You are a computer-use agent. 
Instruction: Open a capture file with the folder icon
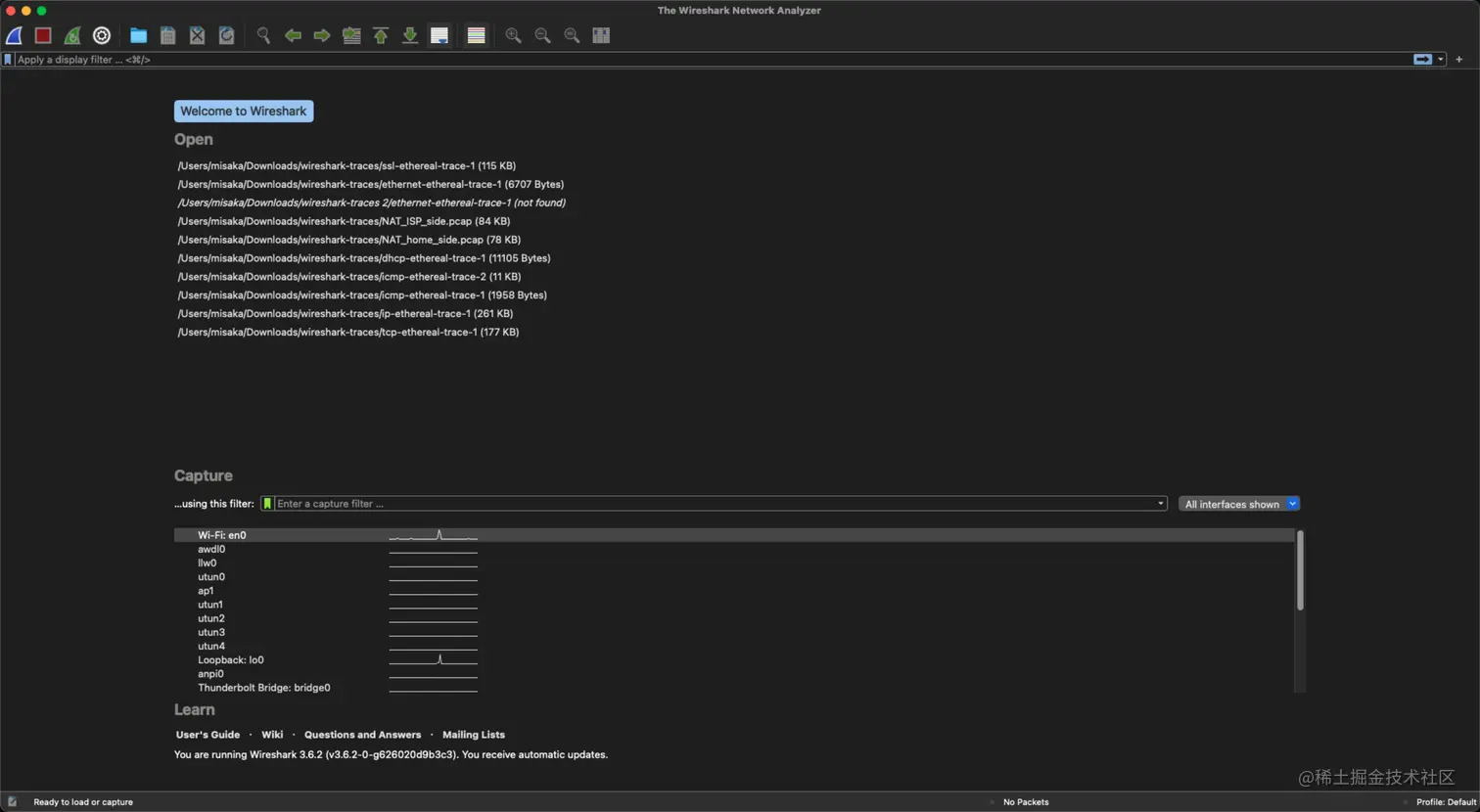(139, 35)
